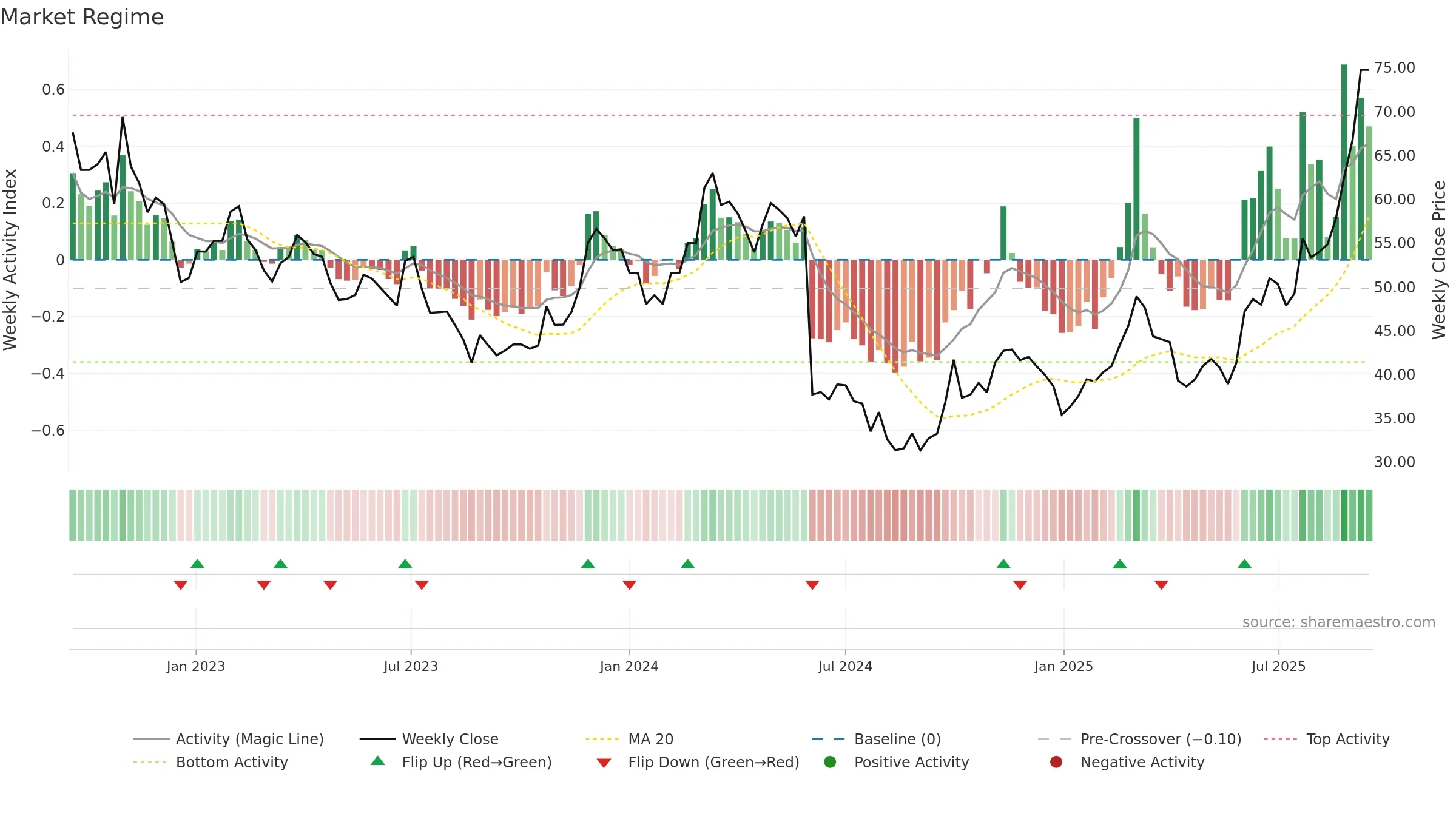Click the red flip-down triangle just after Jul 2023
This screenshot has height=819, width=1456.
coord(422,585)
